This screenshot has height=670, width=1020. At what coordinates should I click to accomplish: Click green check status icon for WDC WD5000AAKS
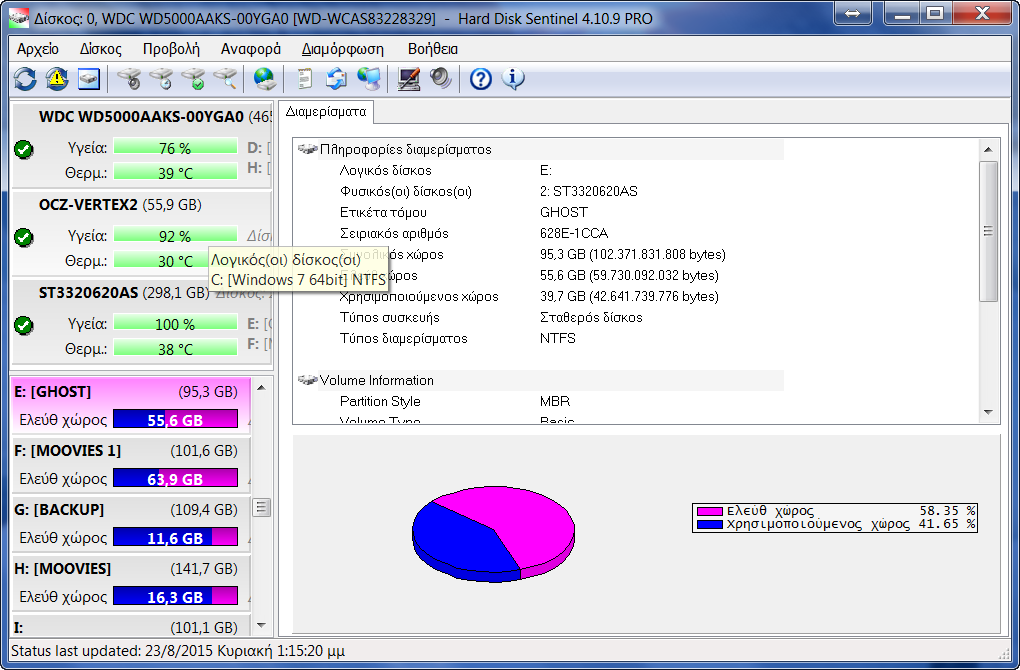[x=24, y=150]
